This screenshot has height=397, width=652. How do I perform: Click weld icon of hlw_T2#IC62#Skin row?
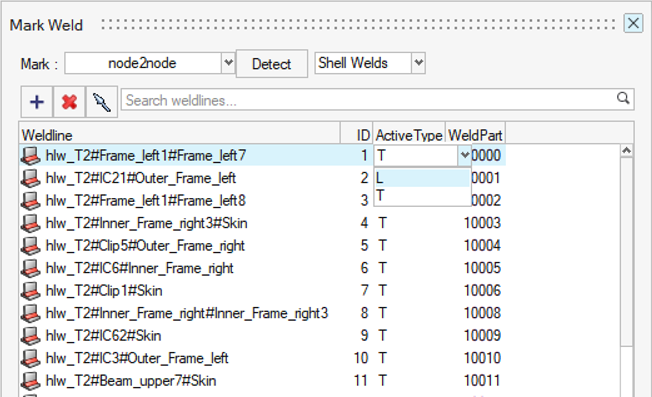[31, 336]
